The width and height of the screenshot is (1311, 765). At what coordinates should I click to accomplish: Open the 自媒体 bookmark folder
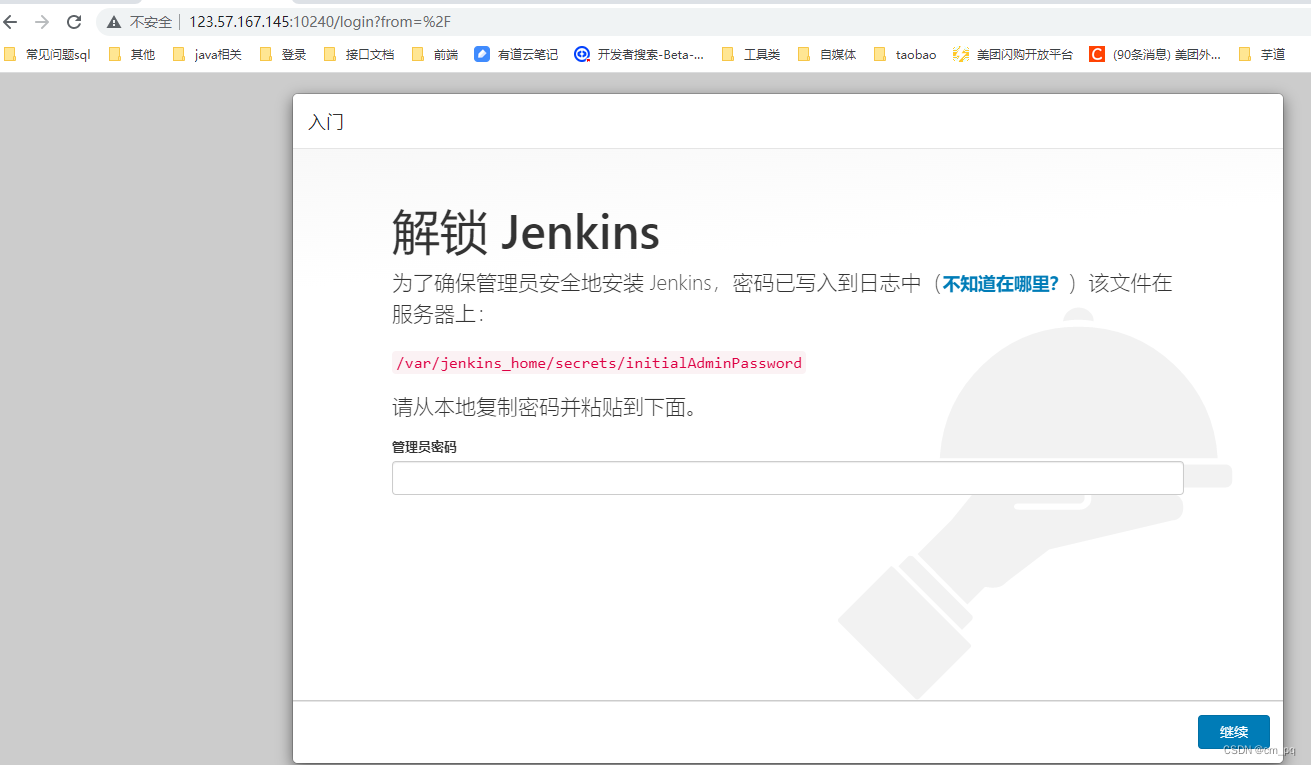coord(827,55)
